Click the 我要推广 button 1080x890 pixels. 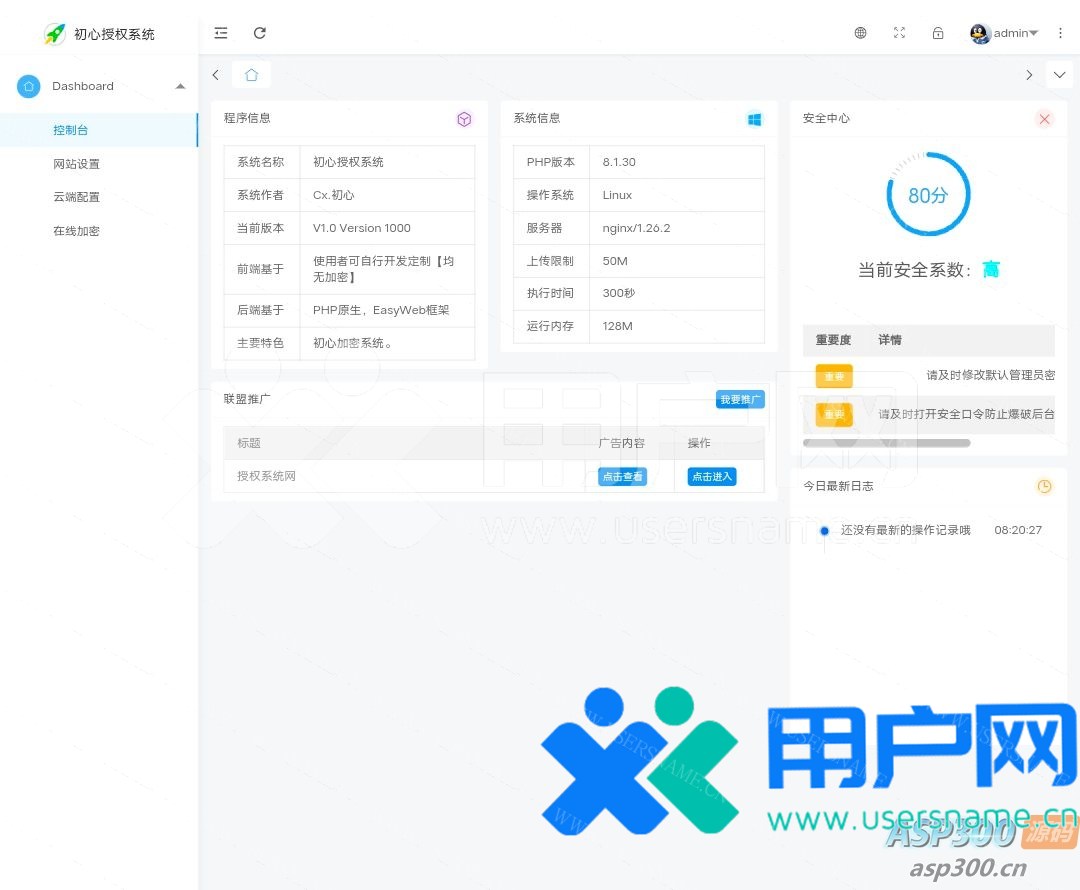[x=740, y=400]
